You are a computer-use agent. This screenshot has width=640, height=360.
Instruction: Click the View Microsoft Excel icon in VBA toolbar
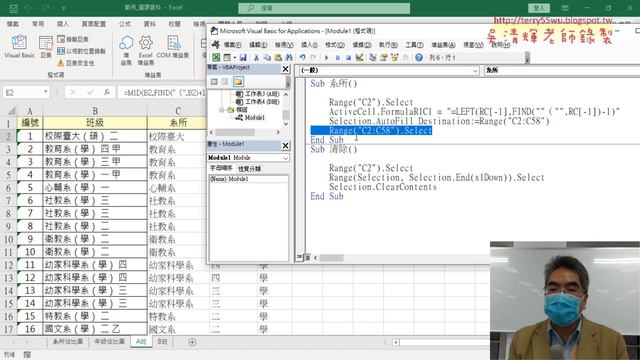click(x=216, y=58)
